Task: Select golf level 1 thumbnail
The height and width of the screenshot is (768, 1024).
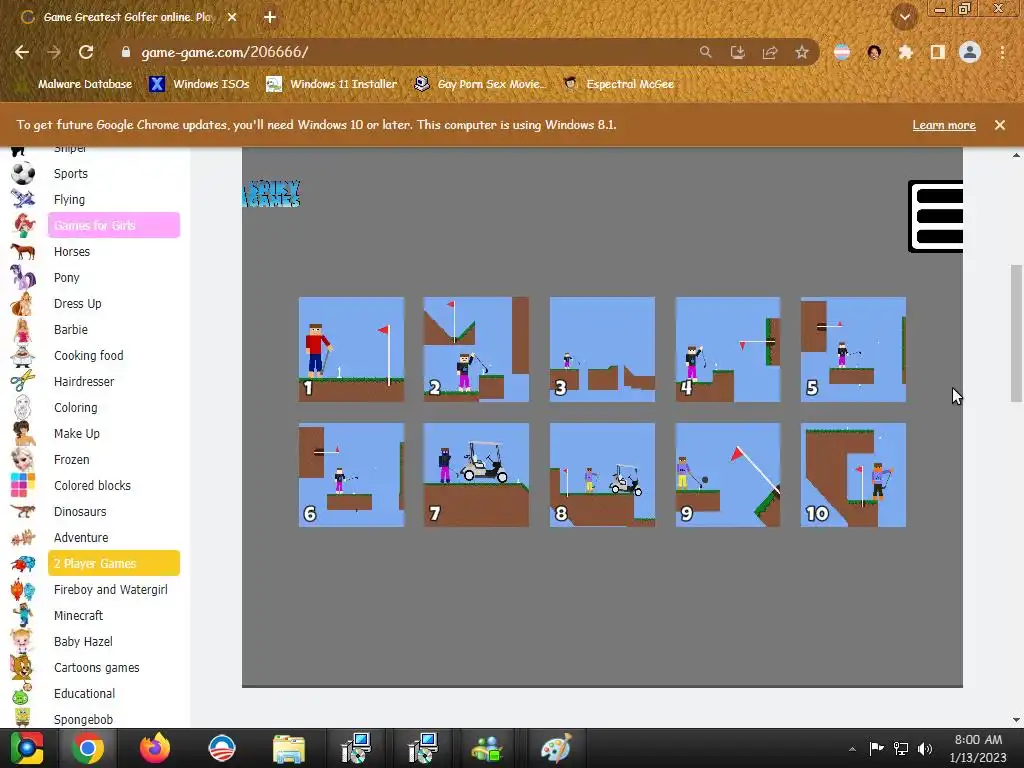Action: click(351, 349)
